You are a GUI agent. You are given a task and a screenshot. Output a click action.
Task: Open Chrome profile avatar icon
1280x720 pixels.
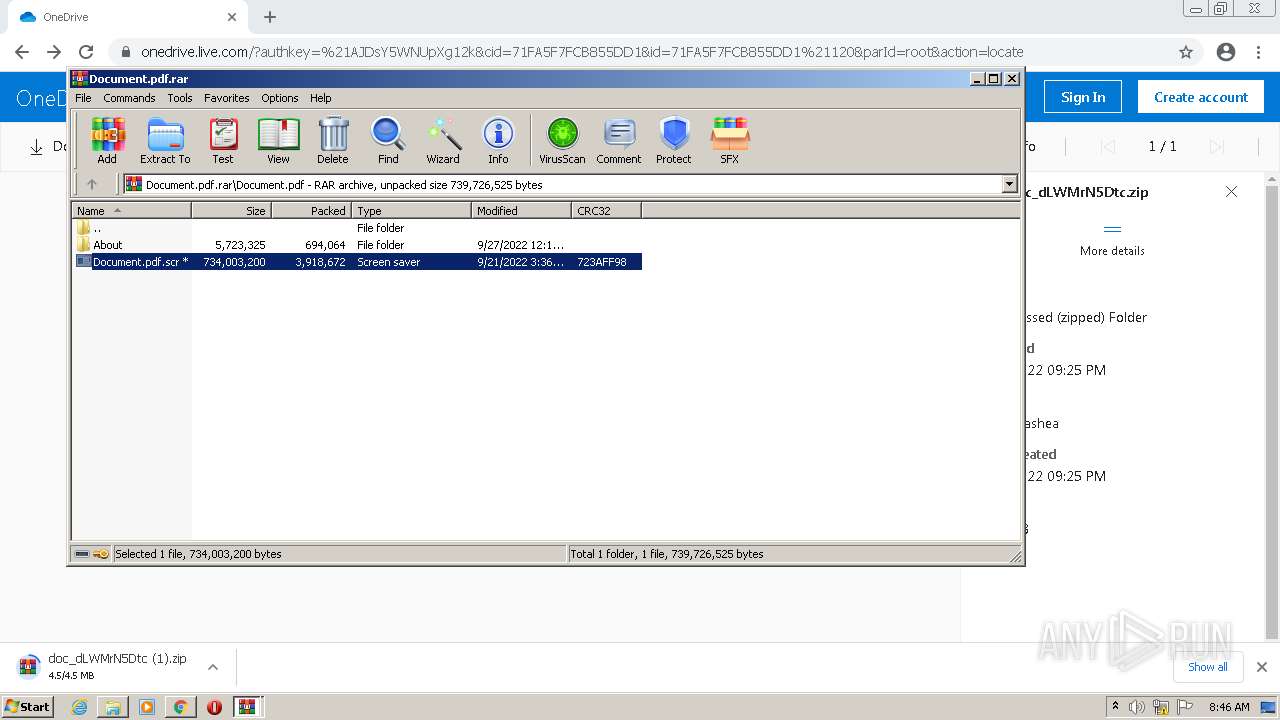[x=1226, y=52]
